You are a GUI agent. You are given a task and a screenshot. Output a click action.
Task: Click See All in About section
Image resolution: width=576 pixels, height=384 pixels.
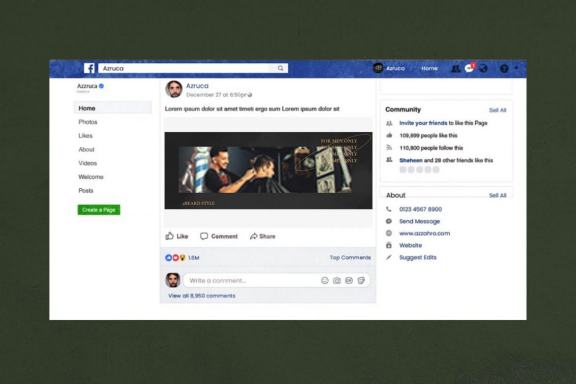pos(497,195)
